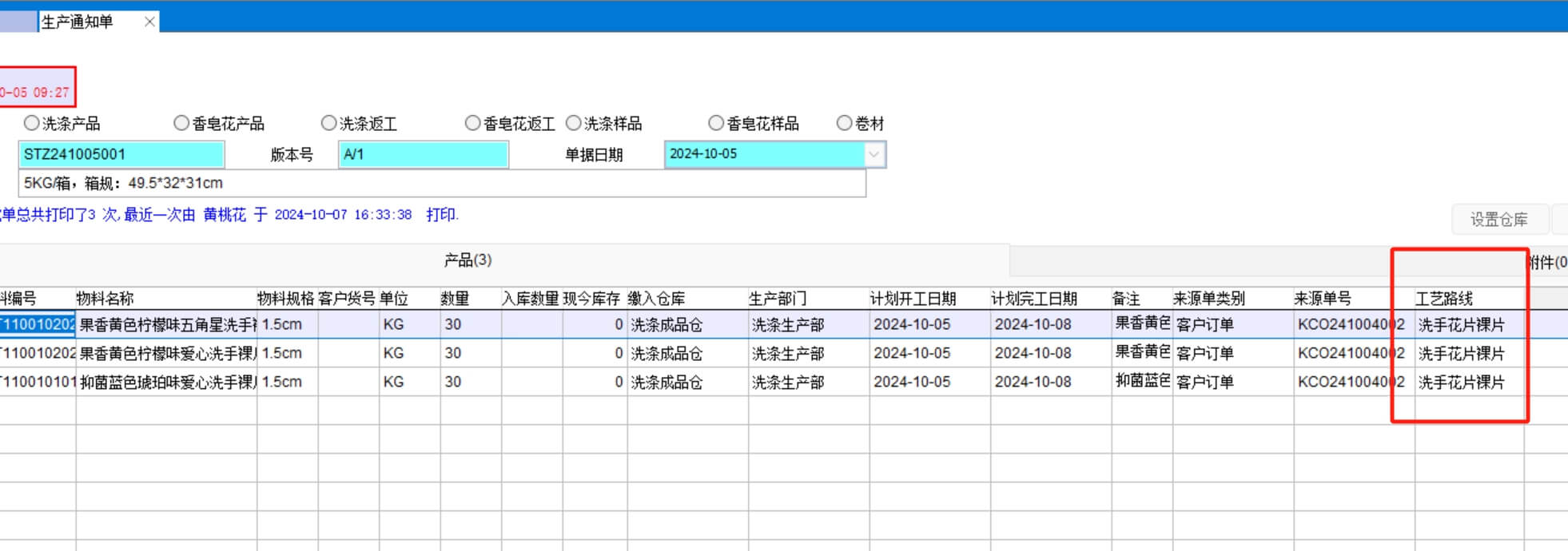Click the 版本号 field showing A/1
Viewport: 1568px width, 551px height.
[x=423, y=154]
